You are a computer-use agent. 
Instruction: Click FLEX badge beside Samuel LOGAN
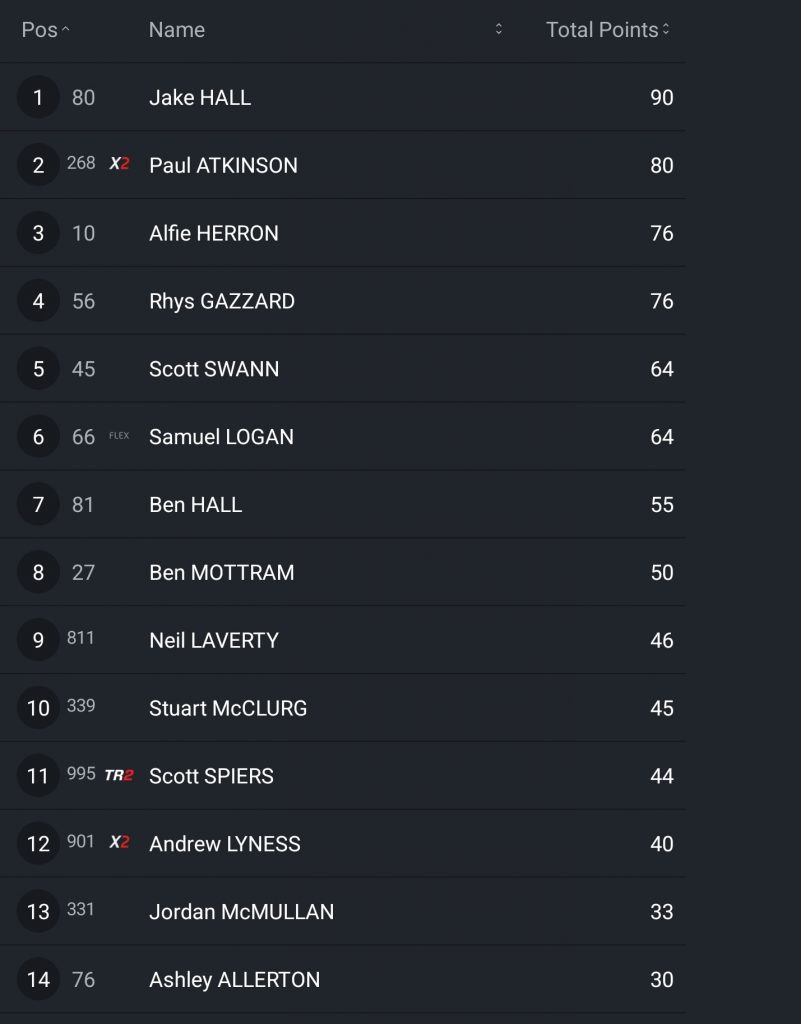point(119,436)
